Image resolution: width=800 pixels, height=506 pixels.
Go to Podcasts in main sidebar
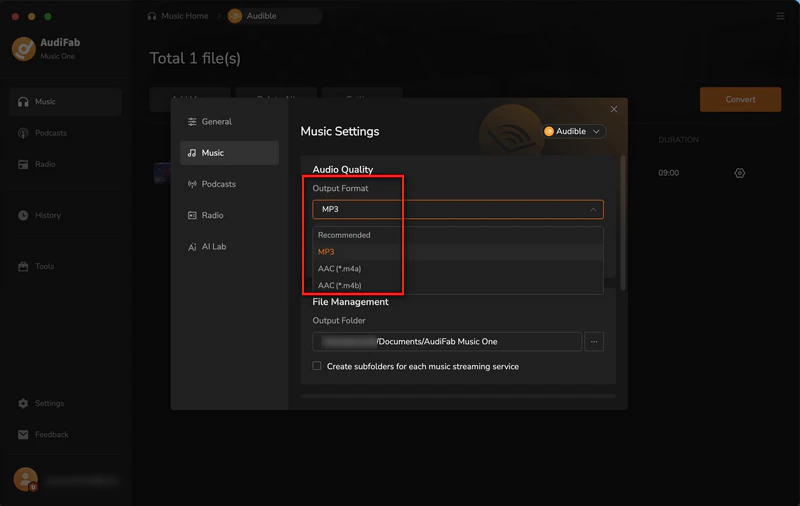65,133
